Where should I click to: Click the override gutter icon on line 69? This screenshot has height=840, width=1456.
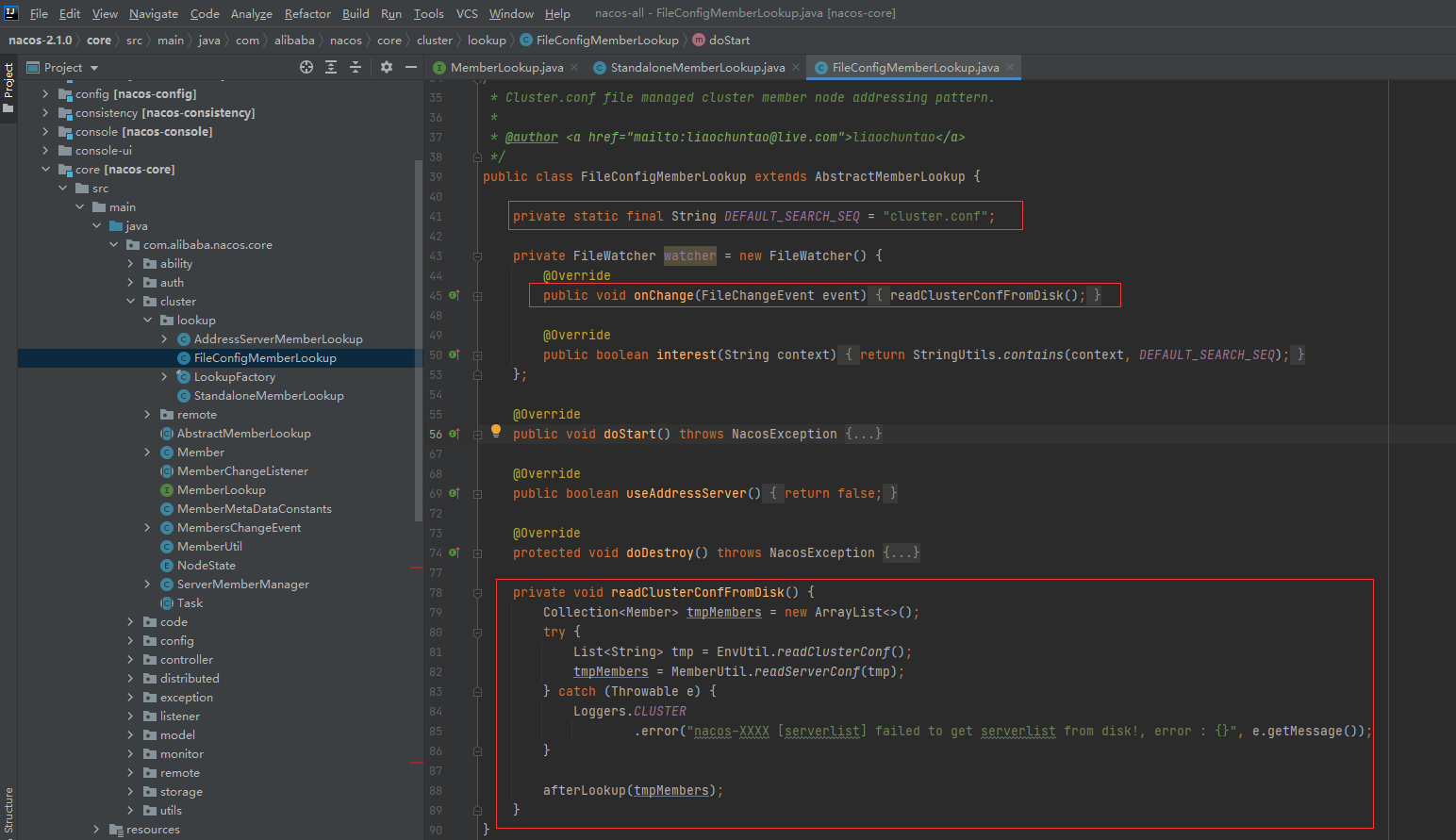[455, 493]
